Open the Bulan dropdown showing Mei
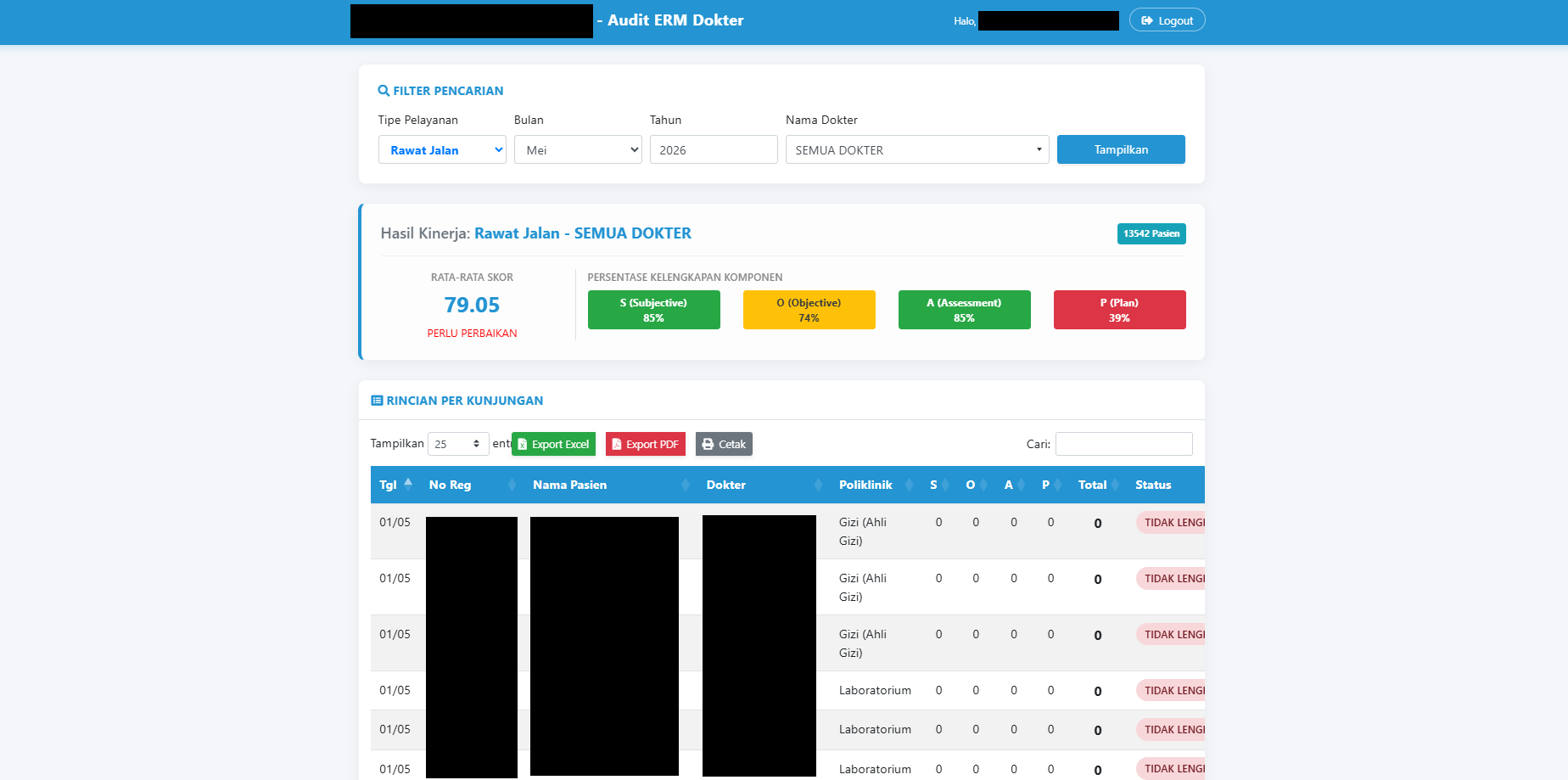The image size is (1568, 780). point(578,149)
